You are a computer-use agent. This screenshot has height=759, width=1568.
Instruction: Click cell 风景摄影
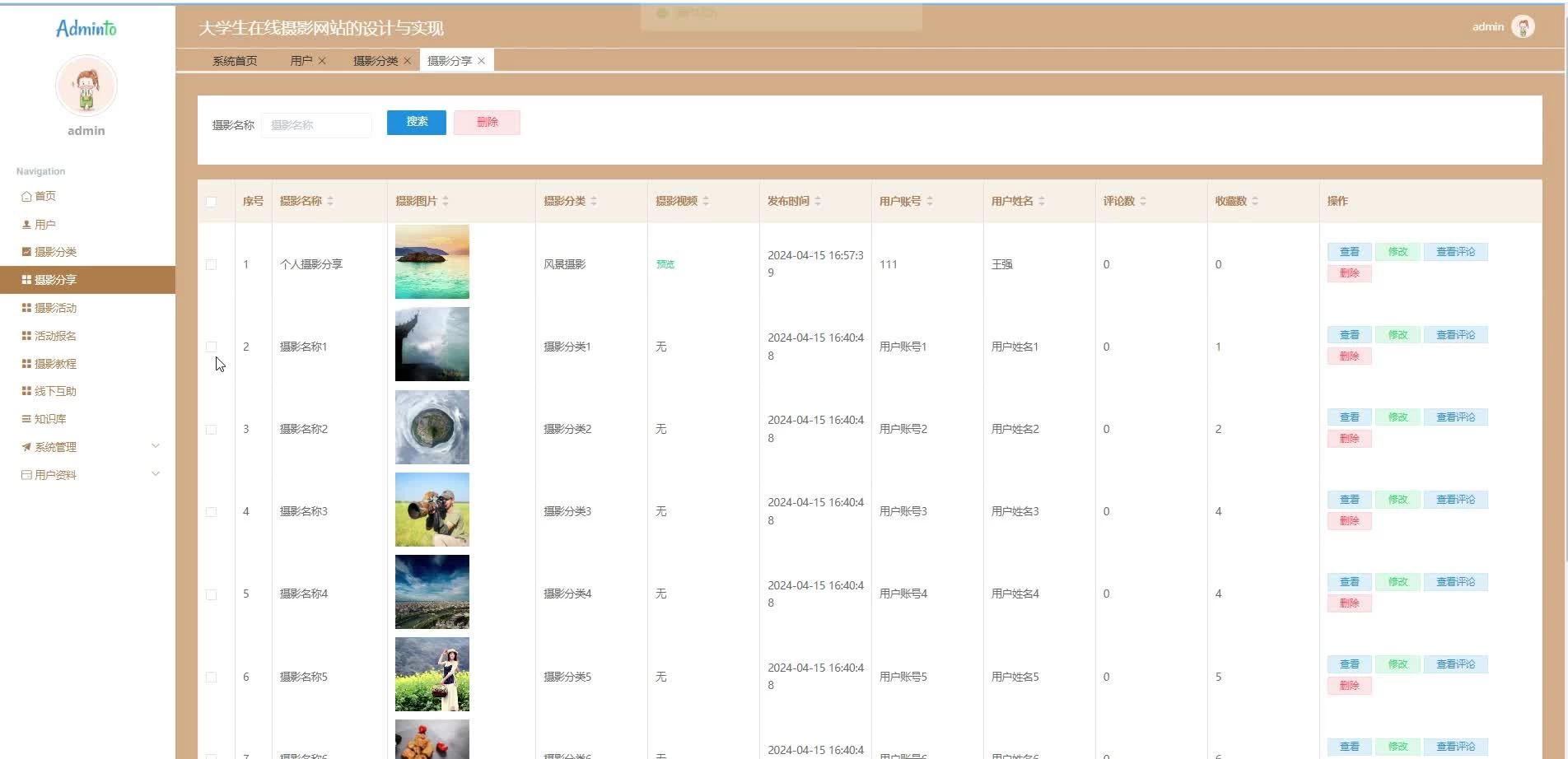coord(565,264)
